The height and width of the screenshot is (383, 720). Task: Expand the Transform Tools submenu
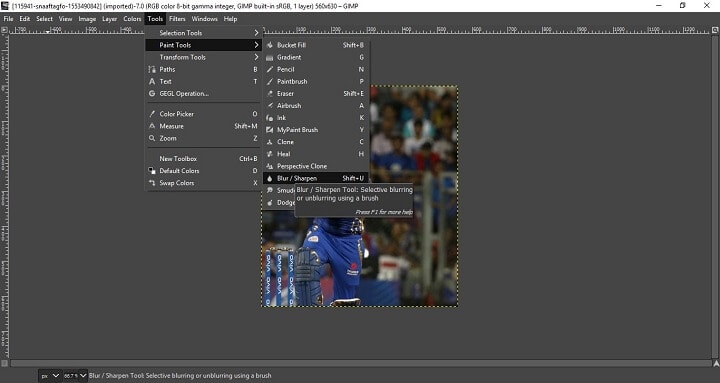click(x=203, y=57)
